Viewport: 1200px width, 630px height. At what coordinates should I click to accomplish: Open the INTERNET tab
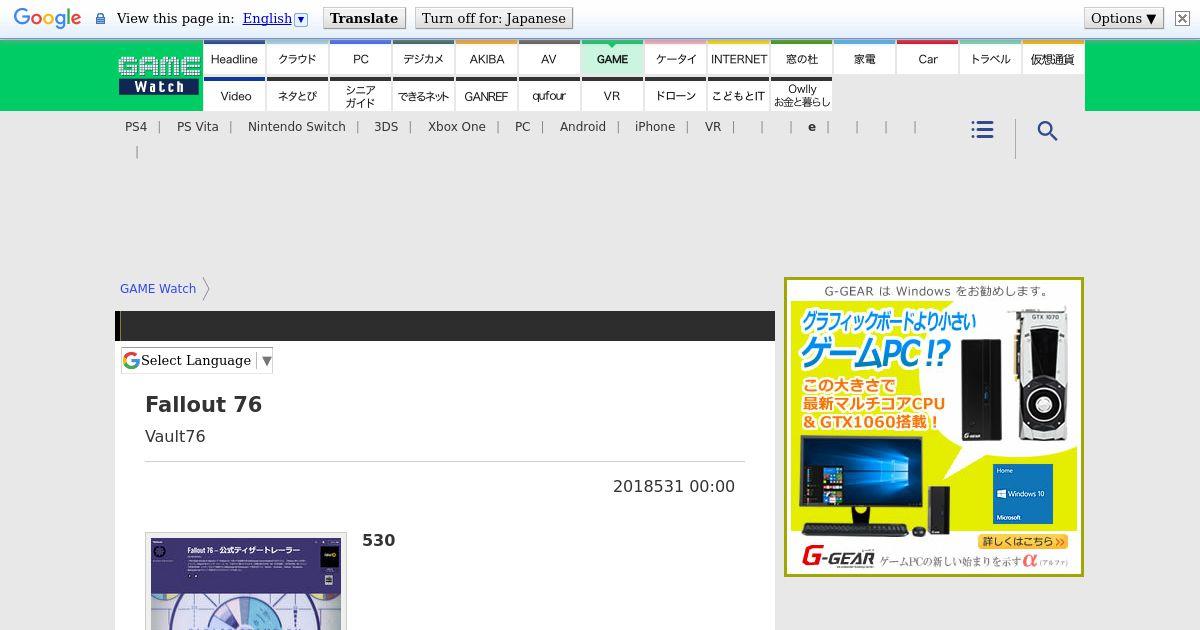(738, 58)
